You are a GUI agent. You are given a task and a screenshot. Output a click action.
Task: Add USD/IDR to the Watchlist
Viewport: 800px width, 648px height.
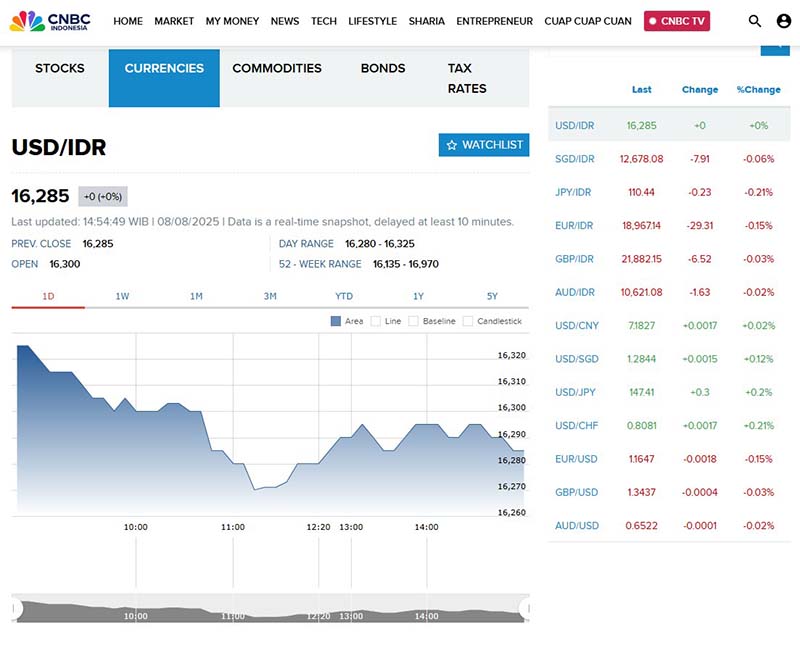(x=484, y=145)
